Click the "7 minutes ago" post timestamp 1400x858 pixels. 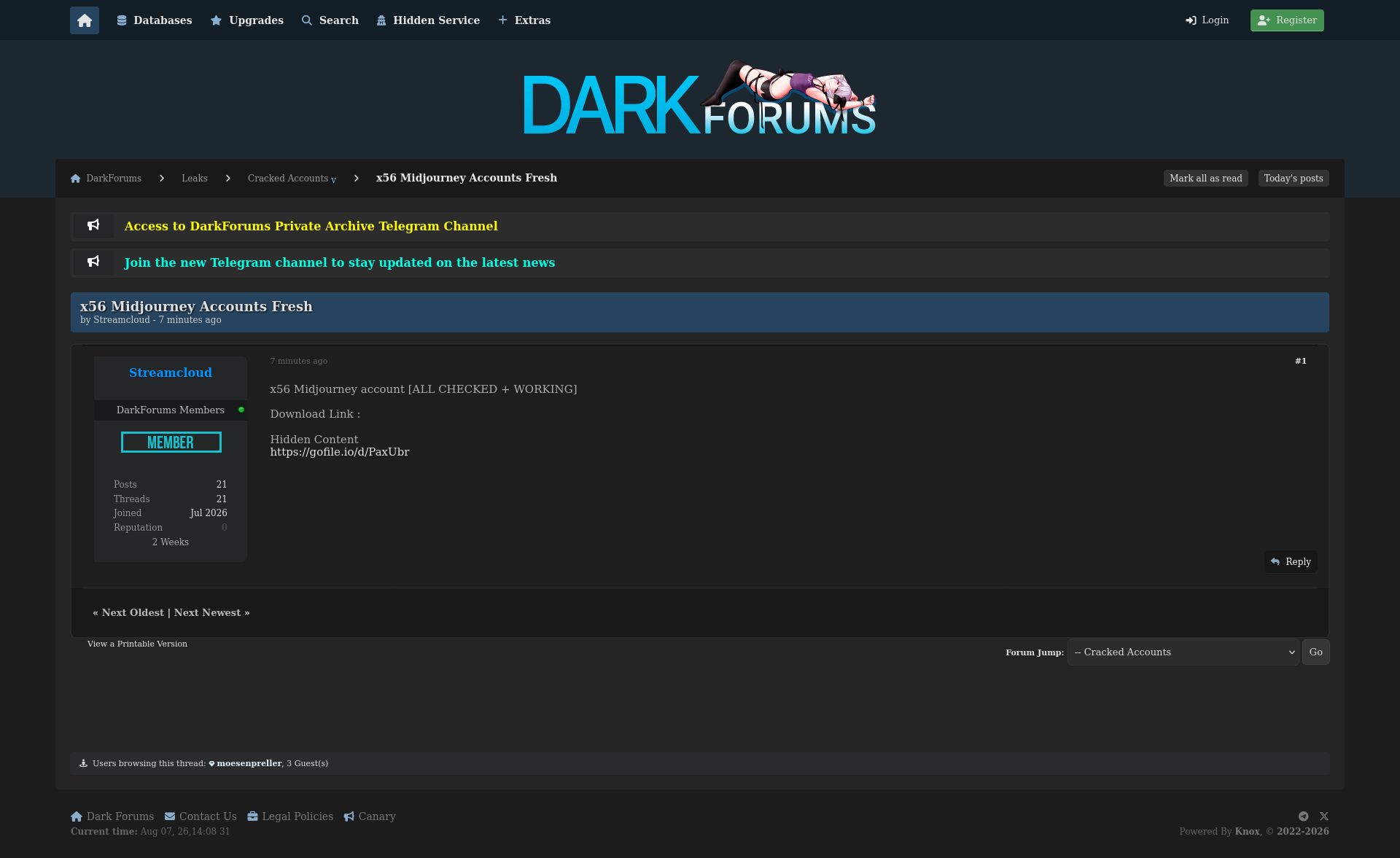[x=299, y=361]
